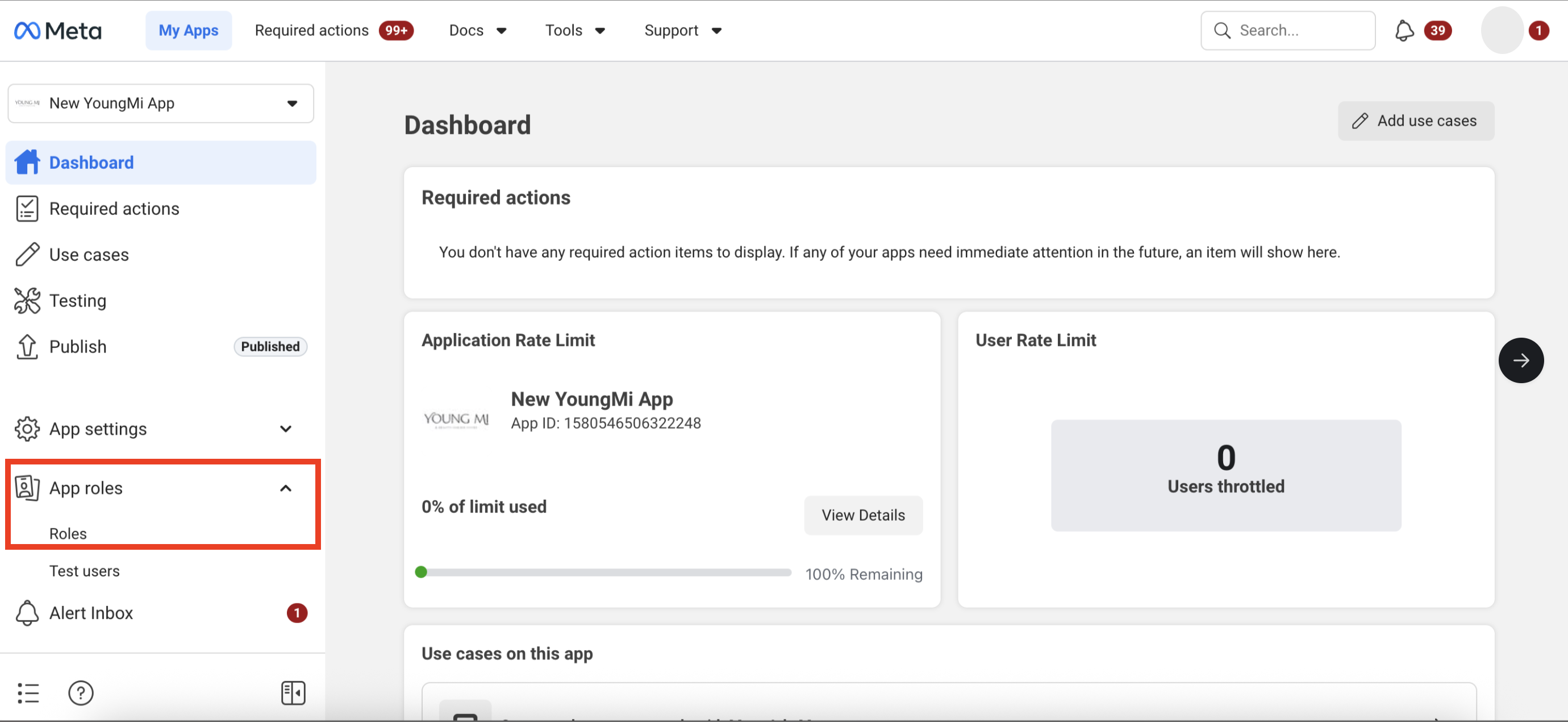Click the help question mark icon
The width and height of the screenshot is (1568, 722).
click(80, 693)
